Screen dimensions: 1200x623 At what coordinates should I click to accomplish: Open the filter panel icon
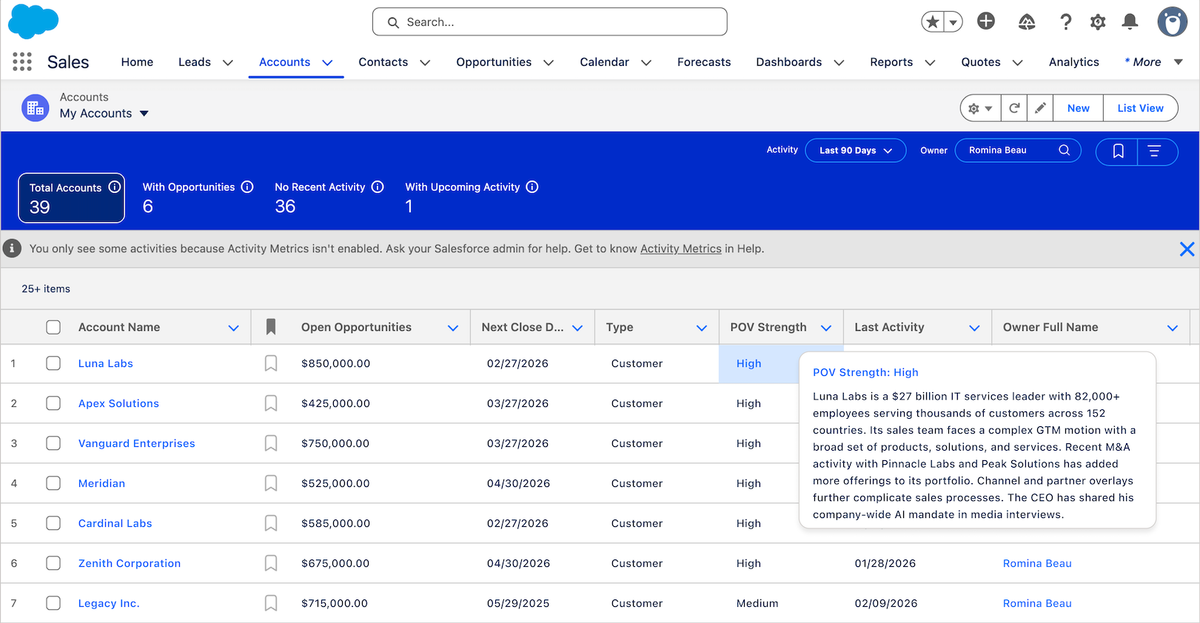click(1155, 151)
